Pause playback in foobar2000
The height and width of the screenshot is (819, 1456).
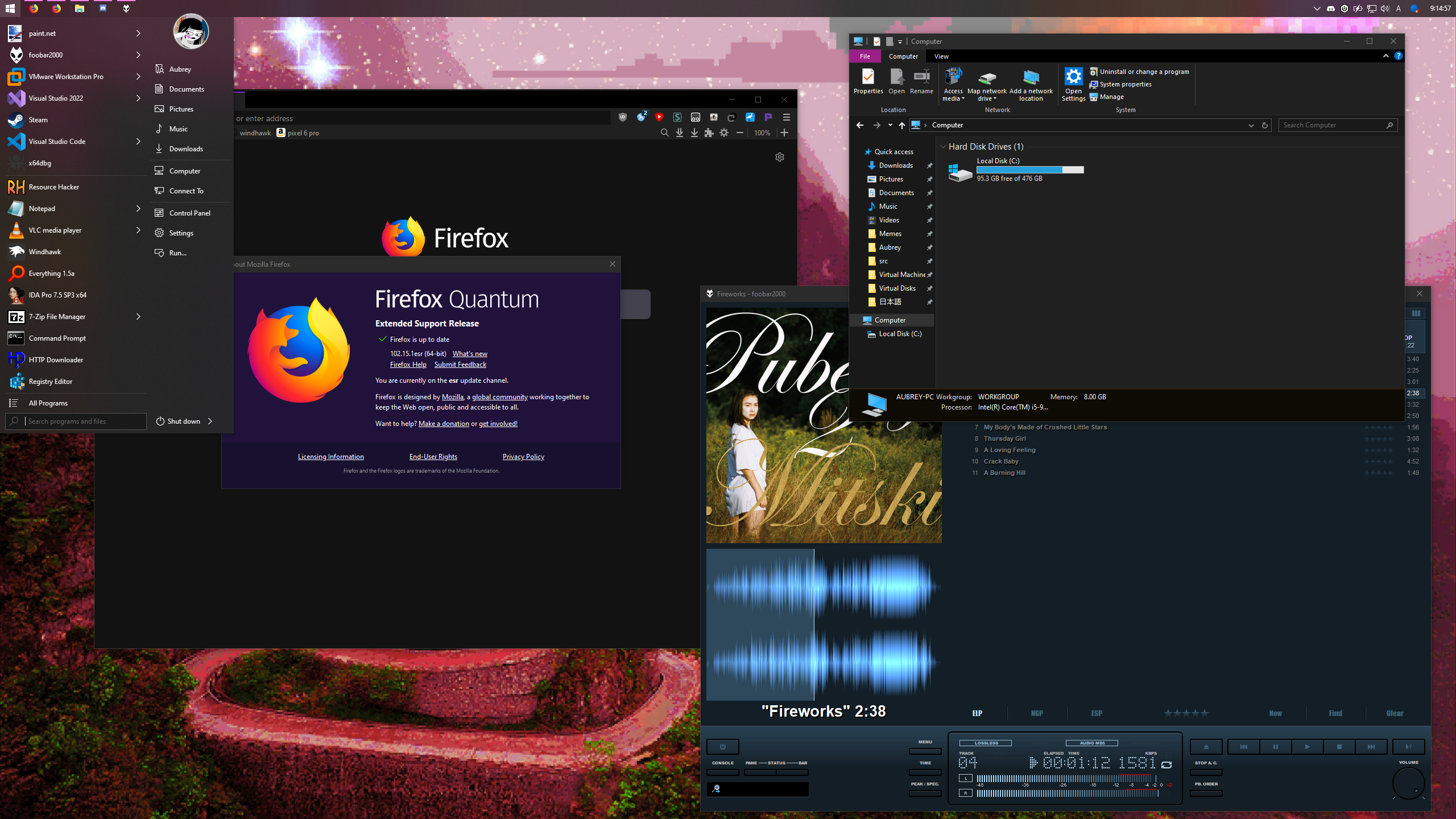pyautogui.click(x=1275, y=747)
